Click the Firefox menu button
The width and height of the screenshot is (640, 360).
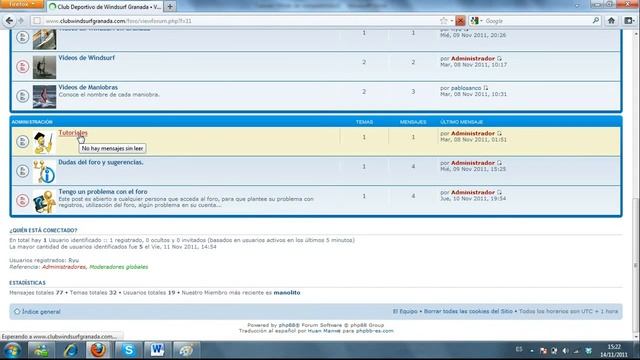click(22, 4)
